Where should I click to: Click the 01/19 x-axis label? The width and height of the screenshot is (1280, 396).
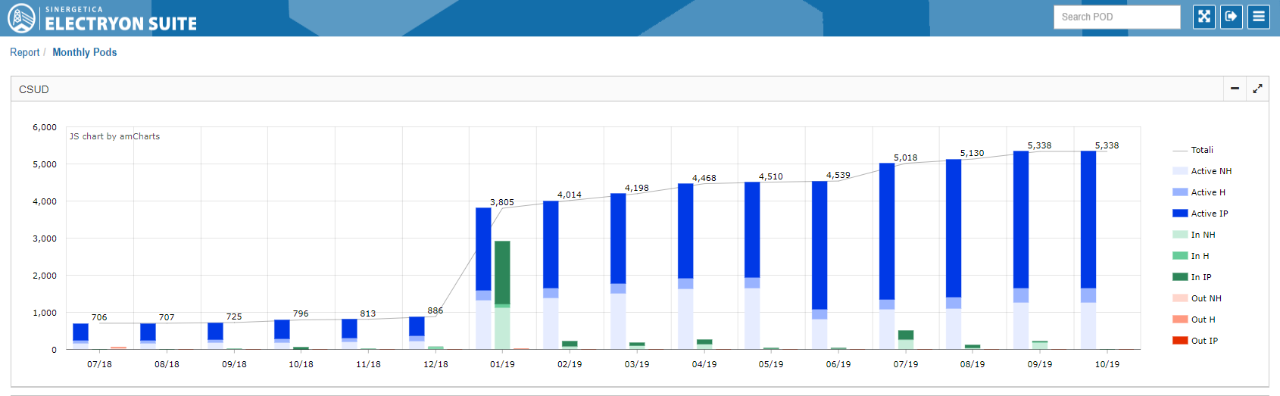pyautogui.click(x=502, y=365)
